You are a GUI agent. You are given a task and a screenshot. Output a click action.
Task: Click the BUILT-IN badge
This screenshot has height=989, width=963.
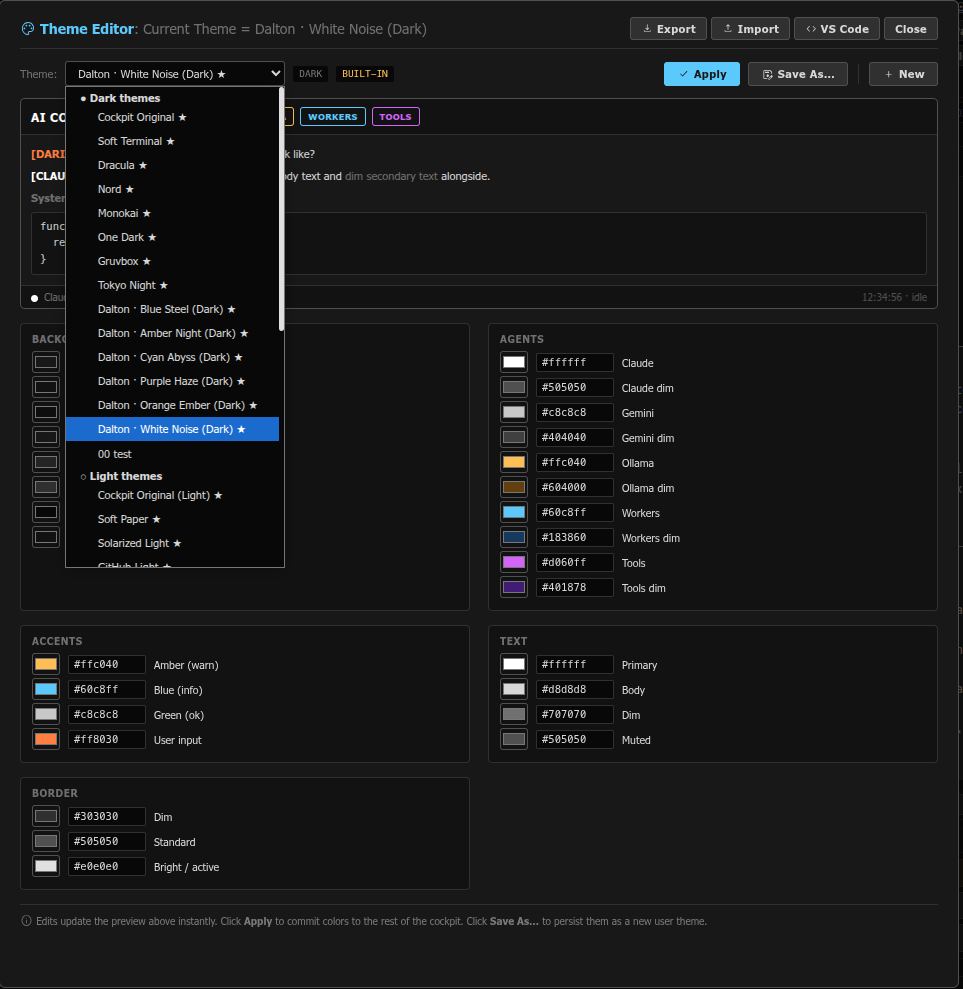pos(365,74)
